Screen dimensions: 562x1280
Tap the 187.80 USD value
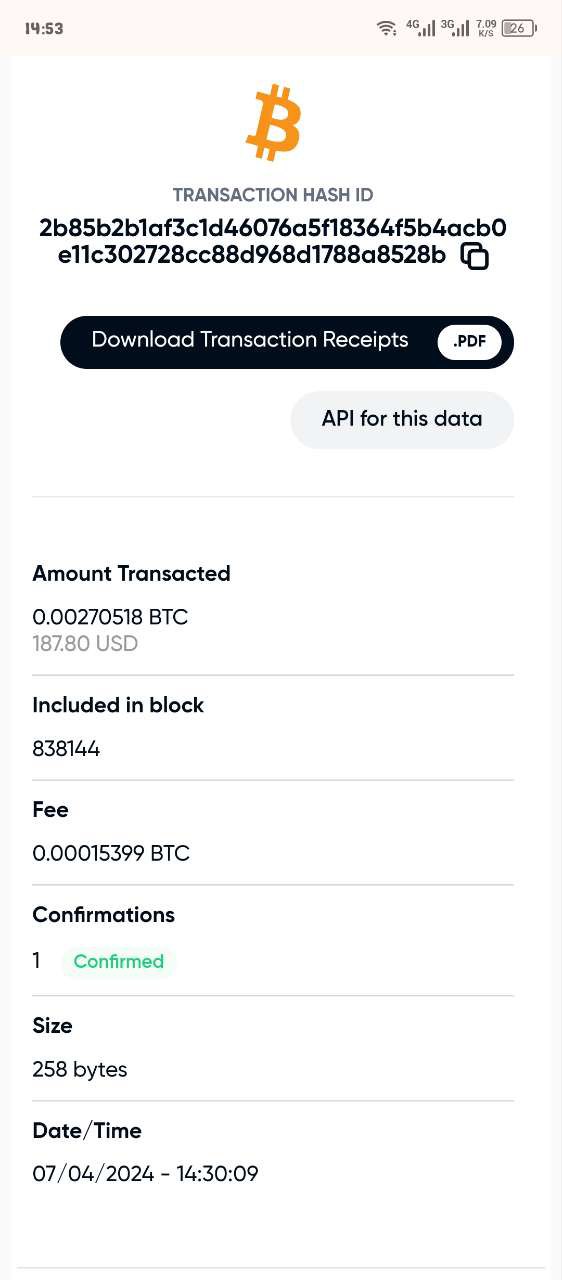coord(85,643)
